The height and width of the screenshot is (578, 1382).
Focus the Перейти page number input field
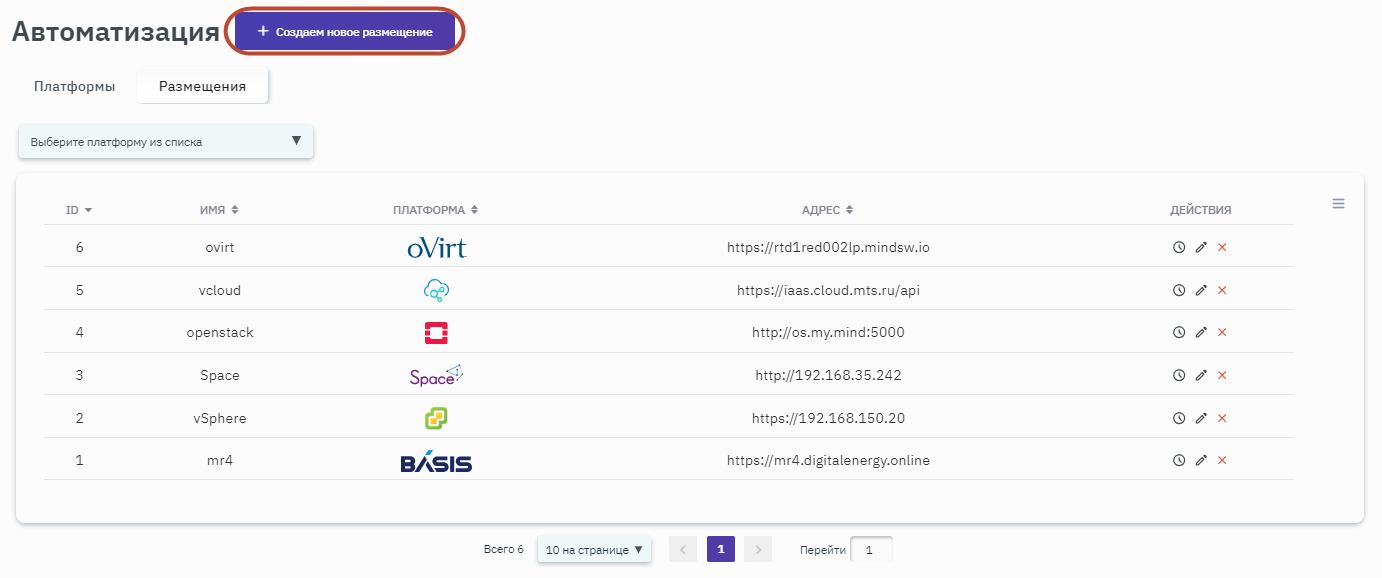click(870, 550)
